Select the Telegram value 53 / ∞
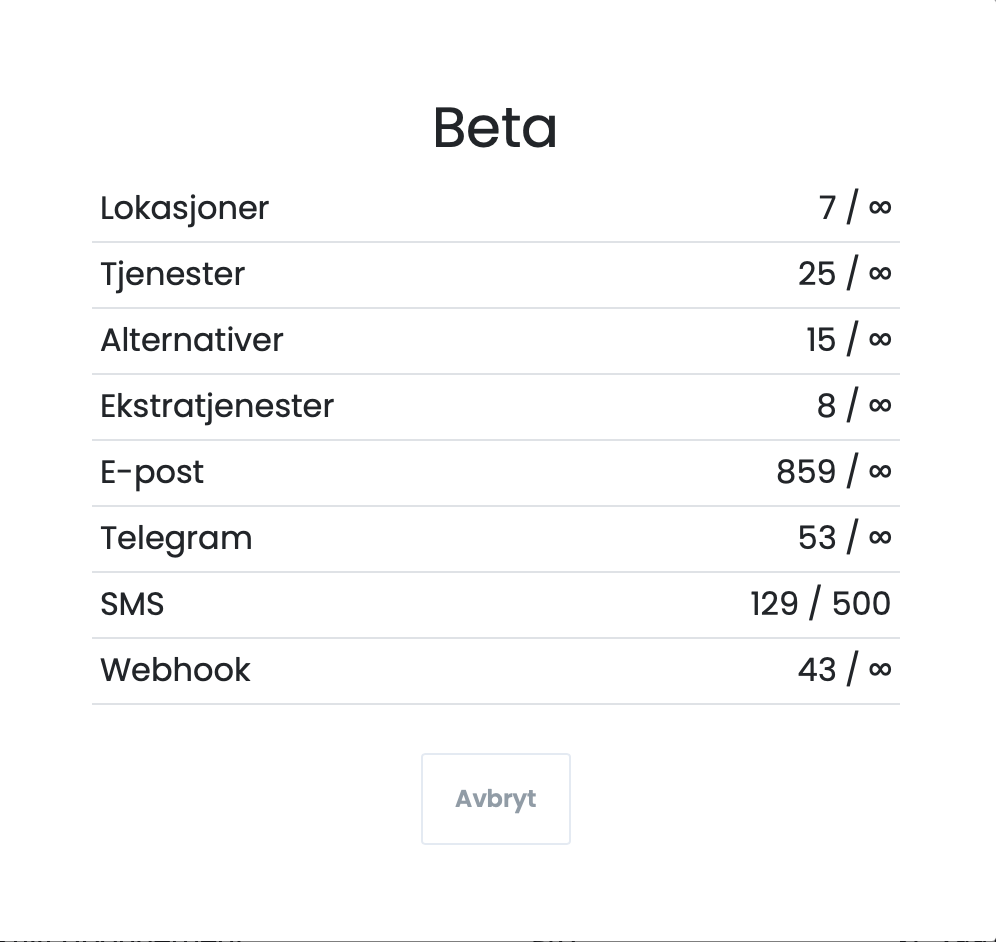 click(844, 538)
